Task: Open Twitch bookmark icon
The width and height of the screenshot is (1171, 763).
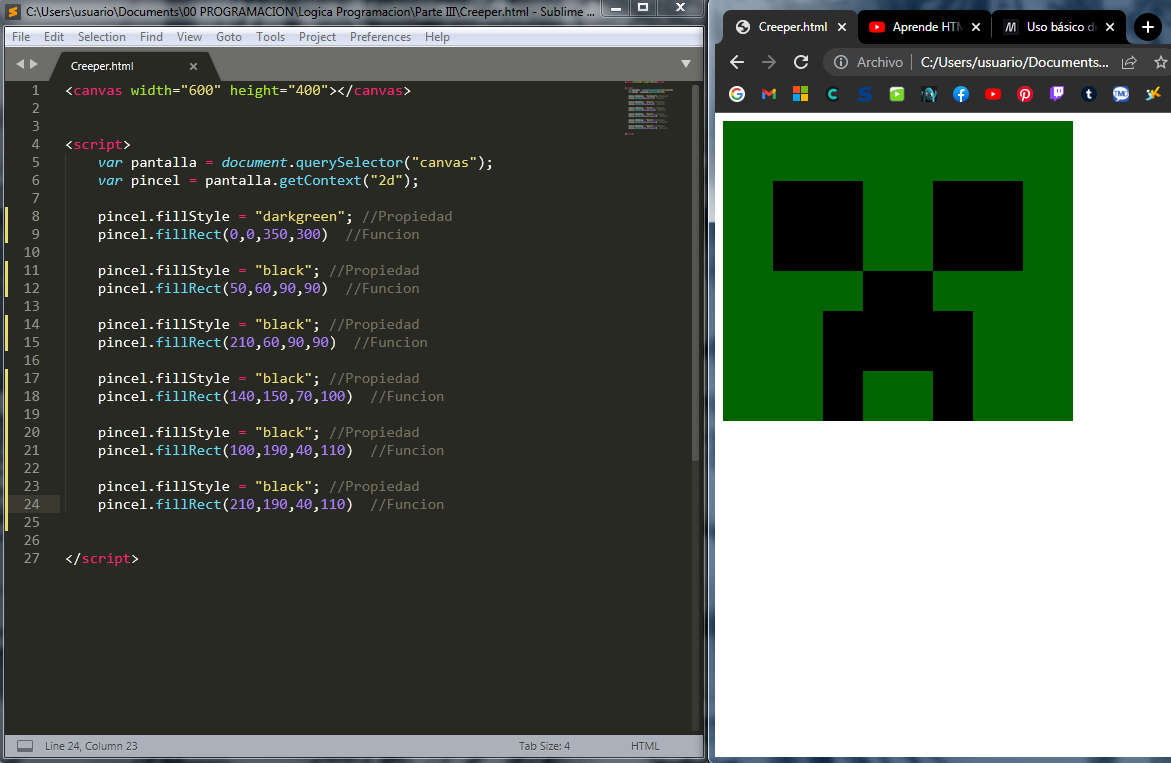Action: [1057, 94]
